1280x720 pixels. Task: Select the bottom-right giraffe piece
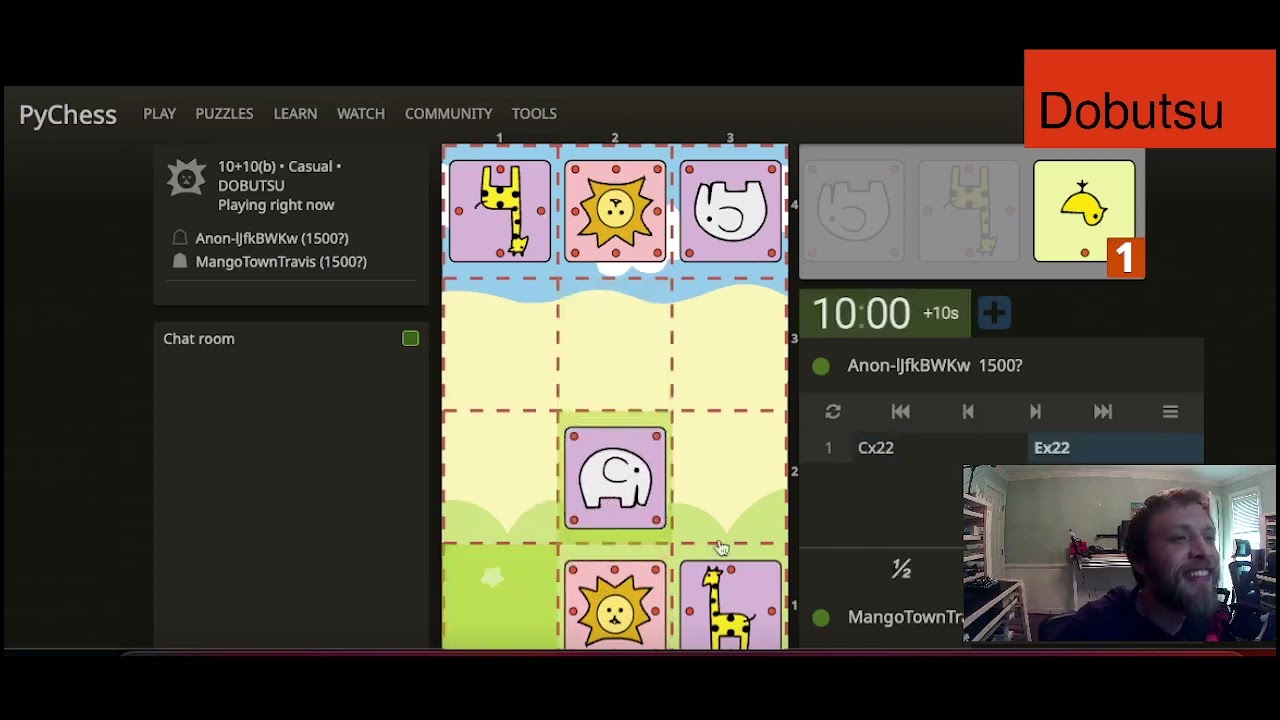click(730, 605)
